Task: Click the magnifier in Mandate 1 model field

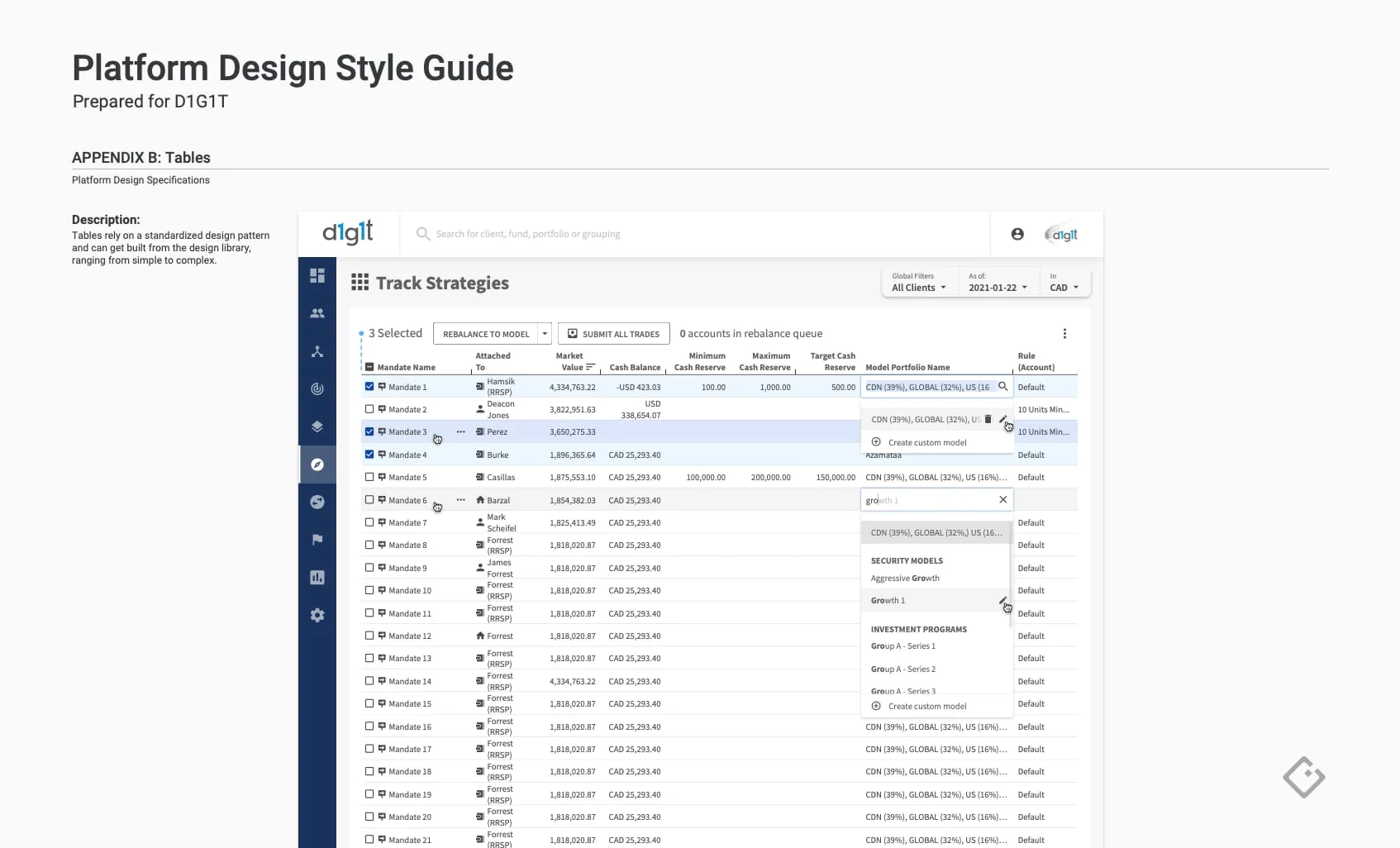Action: (1002, 386)
